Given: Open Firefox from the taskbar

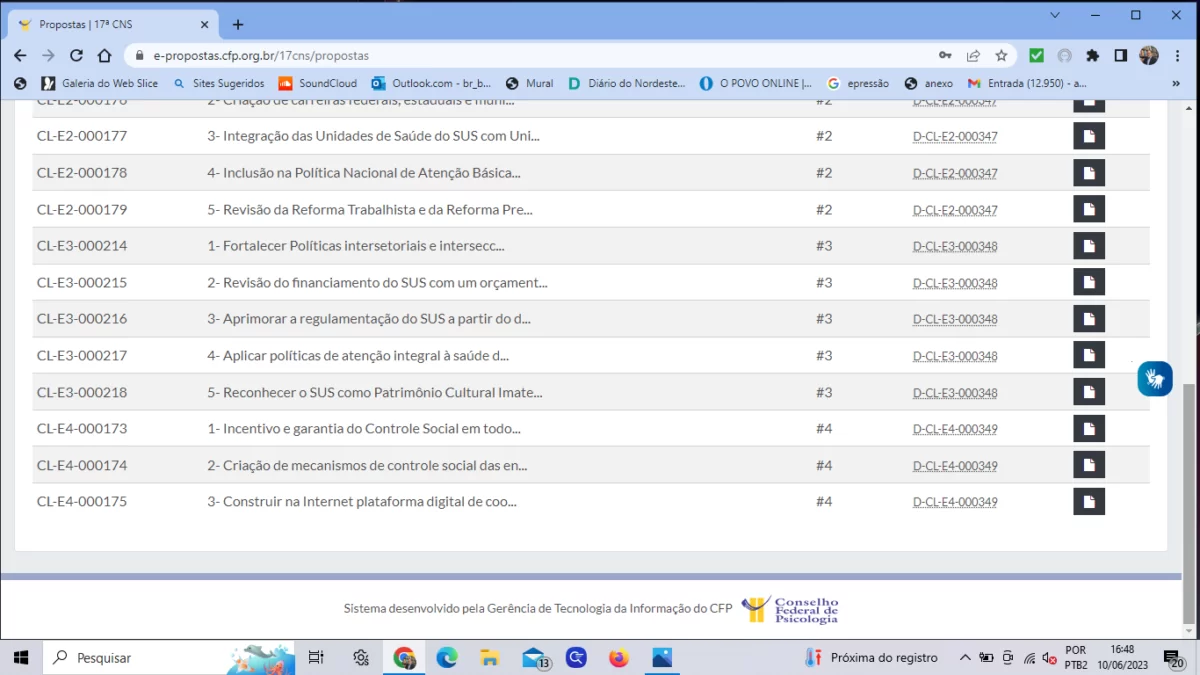Looking at the screenshot, I should 619,657.
